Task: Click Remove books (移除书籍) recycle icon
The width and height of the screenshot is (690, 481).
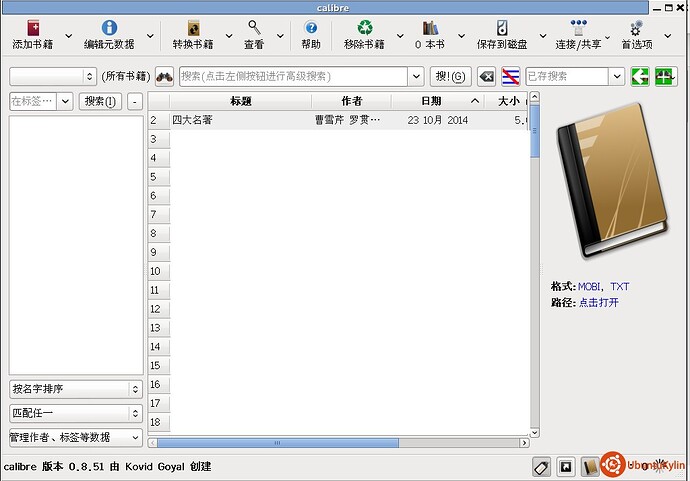Action: (x=365, y=28)
